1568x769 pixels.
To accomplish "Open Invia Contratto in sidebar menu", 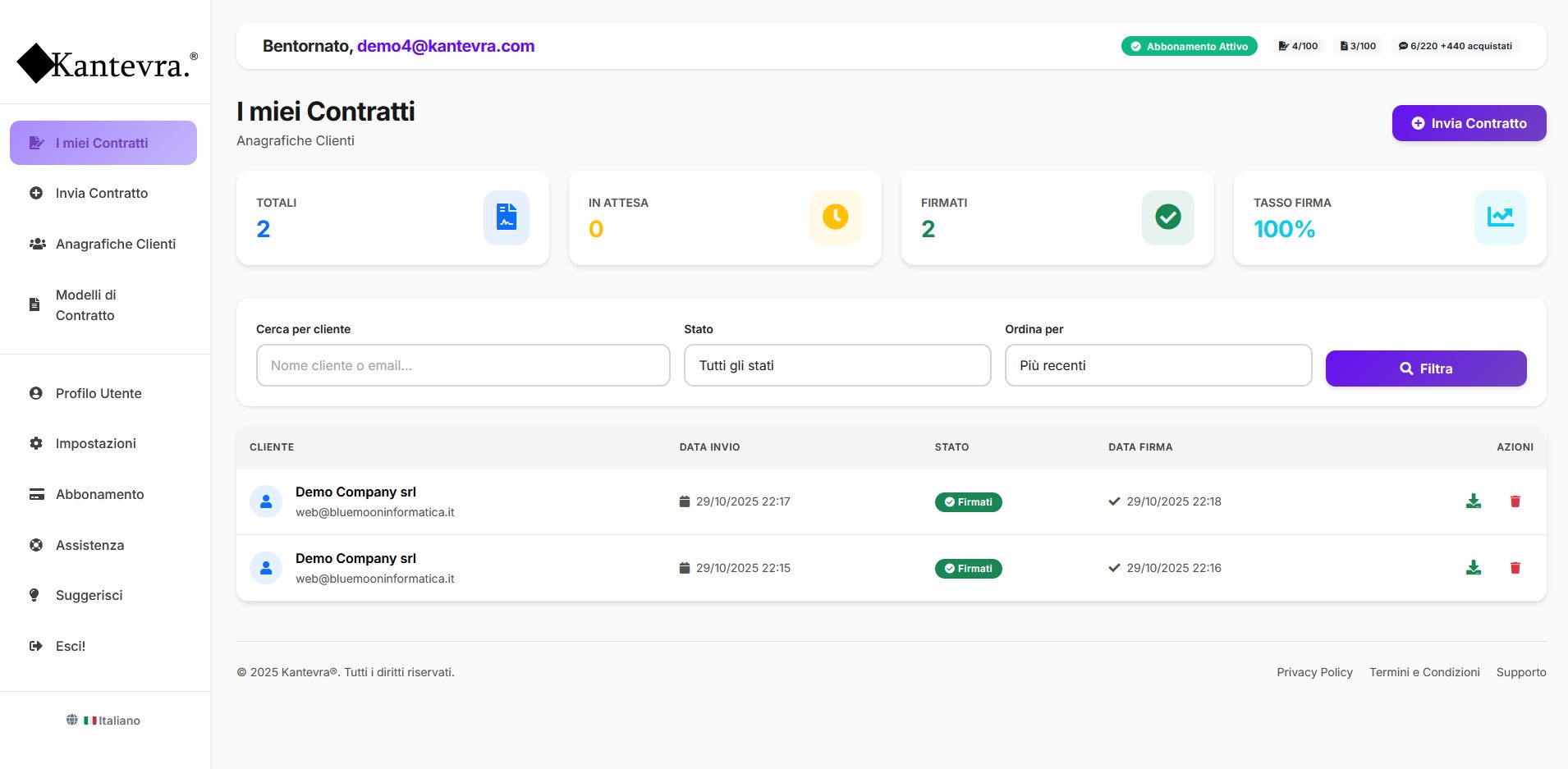I will pyautogui.click(x=103, y=193).
